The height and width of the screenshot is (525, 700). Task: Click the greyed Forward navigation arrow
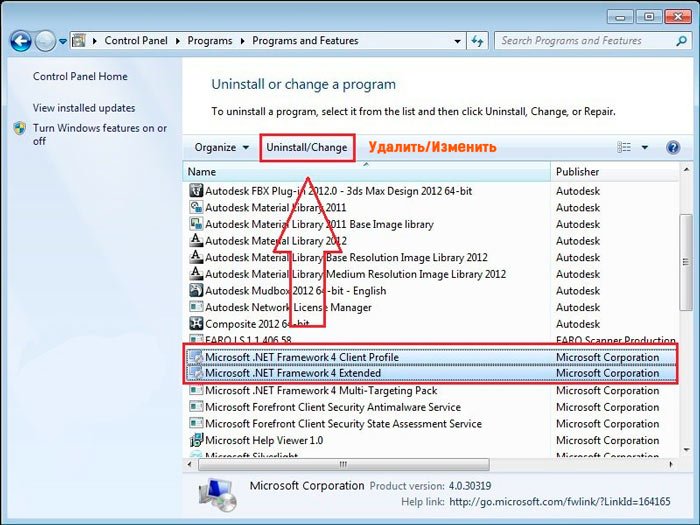click(x=45, y=41)
